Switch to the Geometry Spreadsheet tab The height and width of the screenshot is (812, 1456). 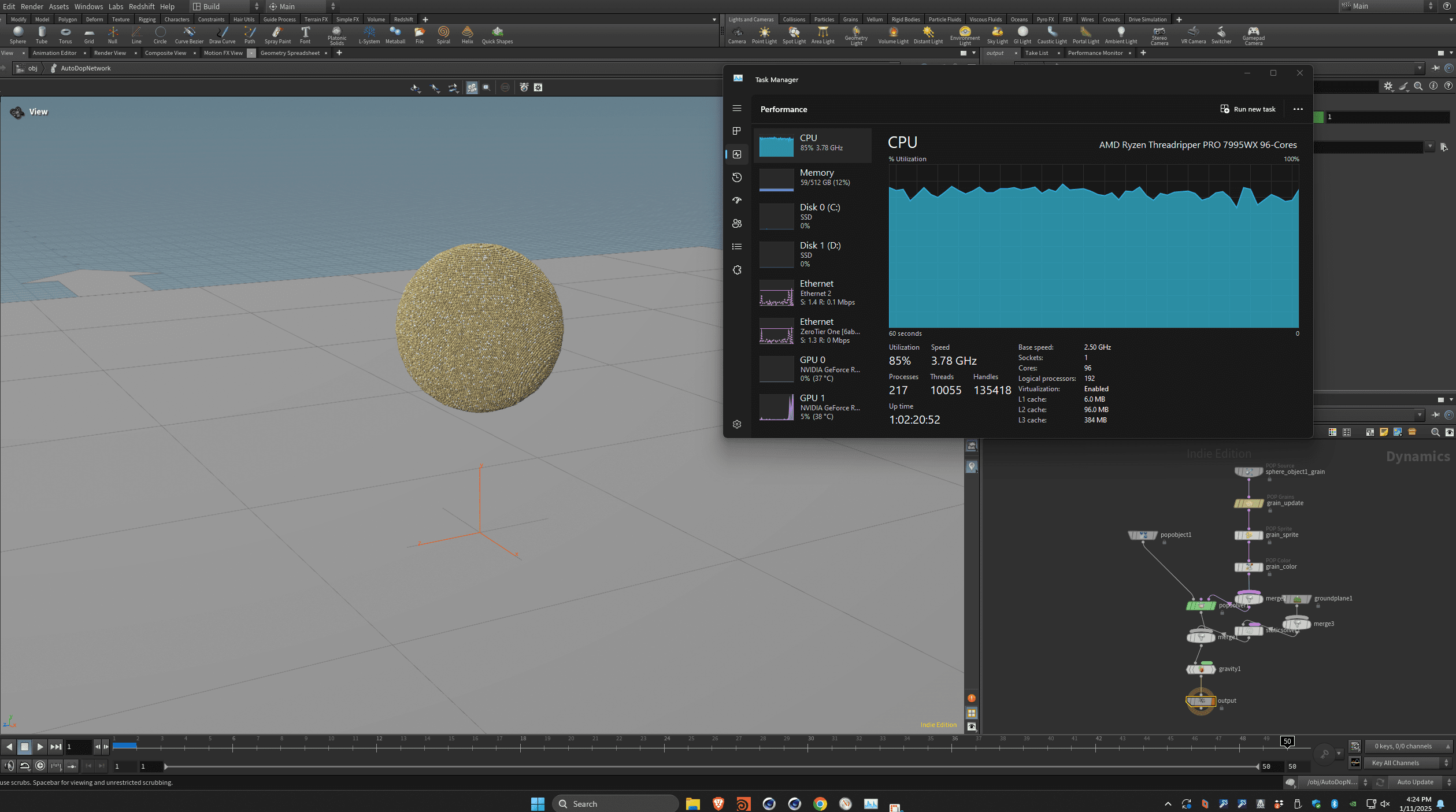pyautogui.click(x=291, y=53)
